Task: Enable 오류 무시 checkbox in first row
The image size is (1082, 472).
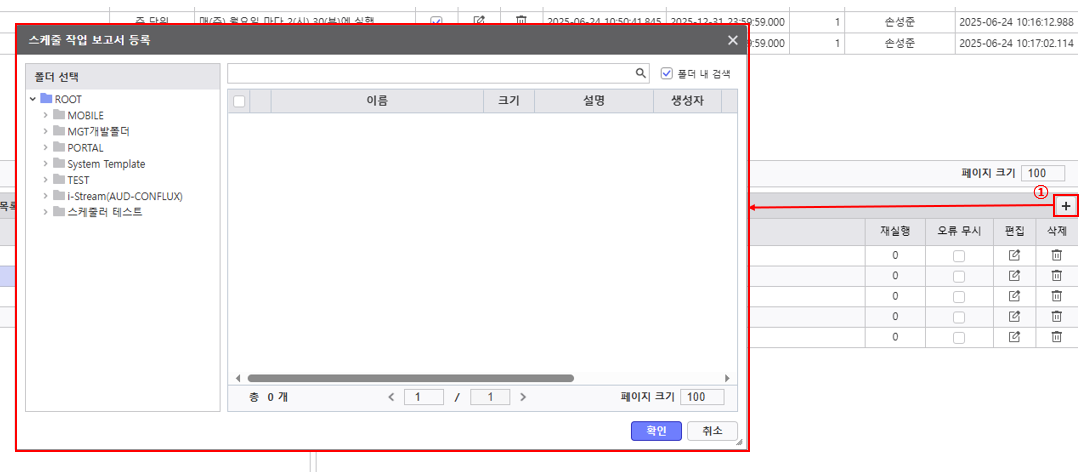Action: 959,256
